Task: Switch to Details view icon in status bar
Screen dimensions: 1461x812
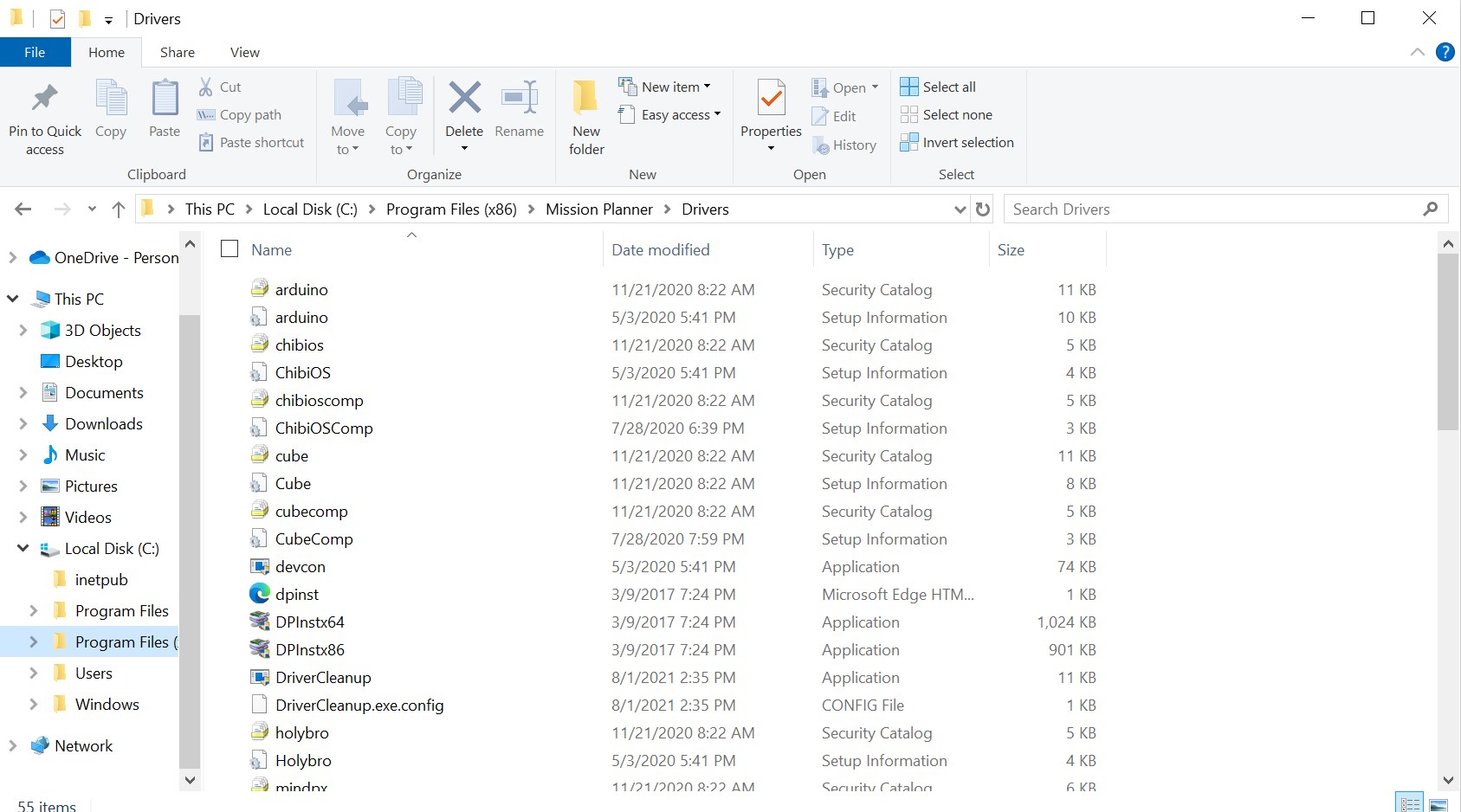Action: [1410, 802]
